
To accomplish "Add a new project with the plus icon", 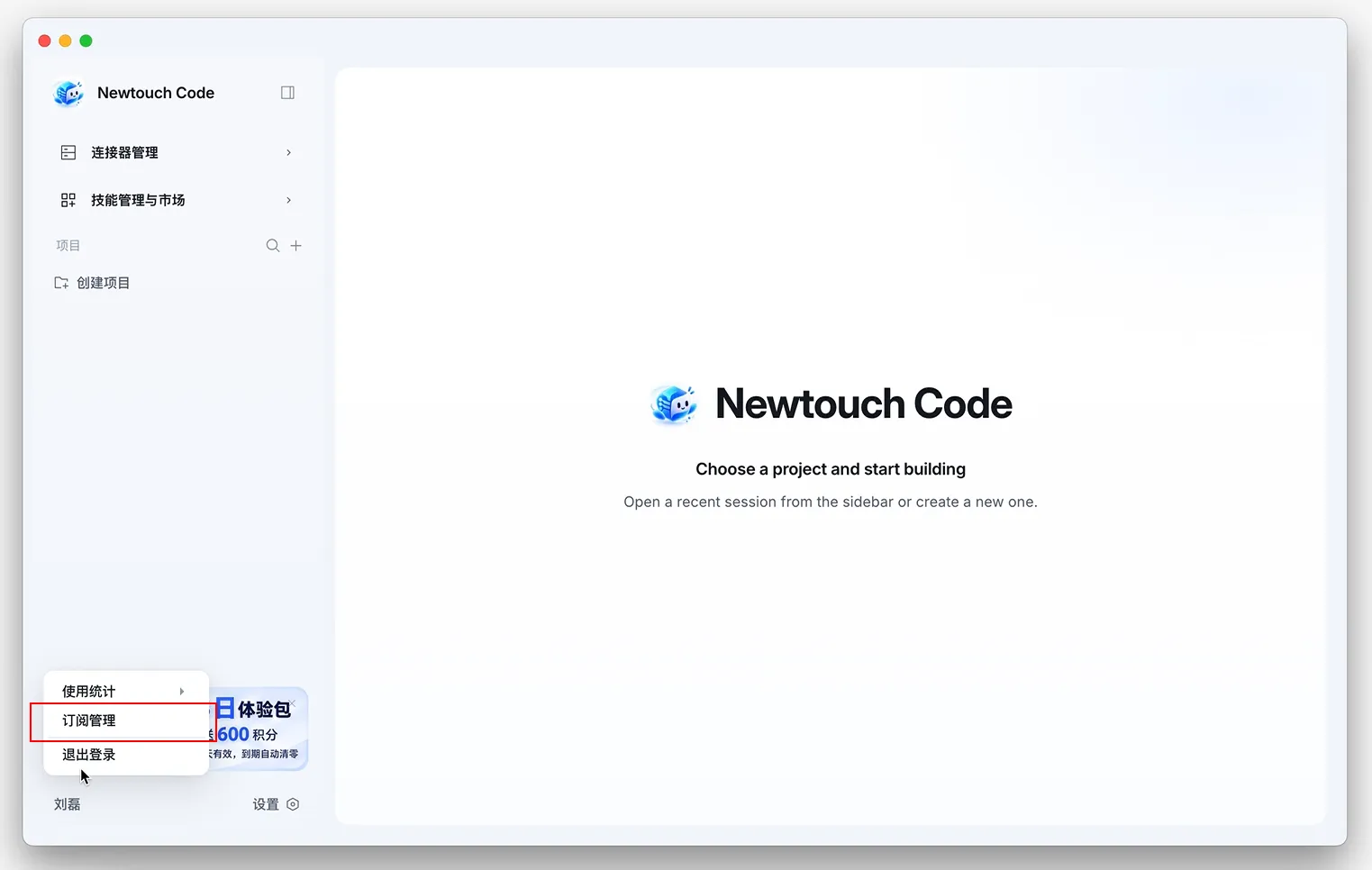I will [x=296, y=246].
